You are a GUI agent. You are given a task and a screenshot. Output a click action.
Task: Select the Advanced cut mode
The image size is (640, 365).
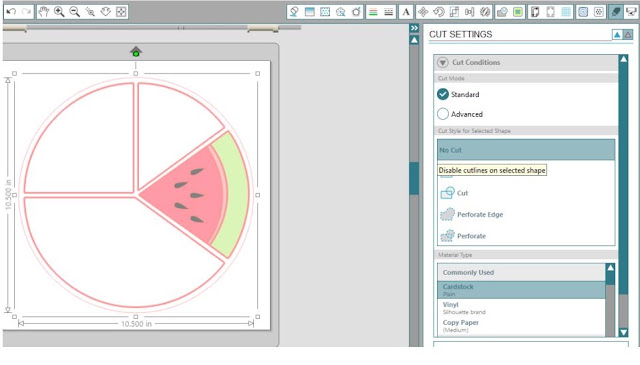click(x=460, y=114)
